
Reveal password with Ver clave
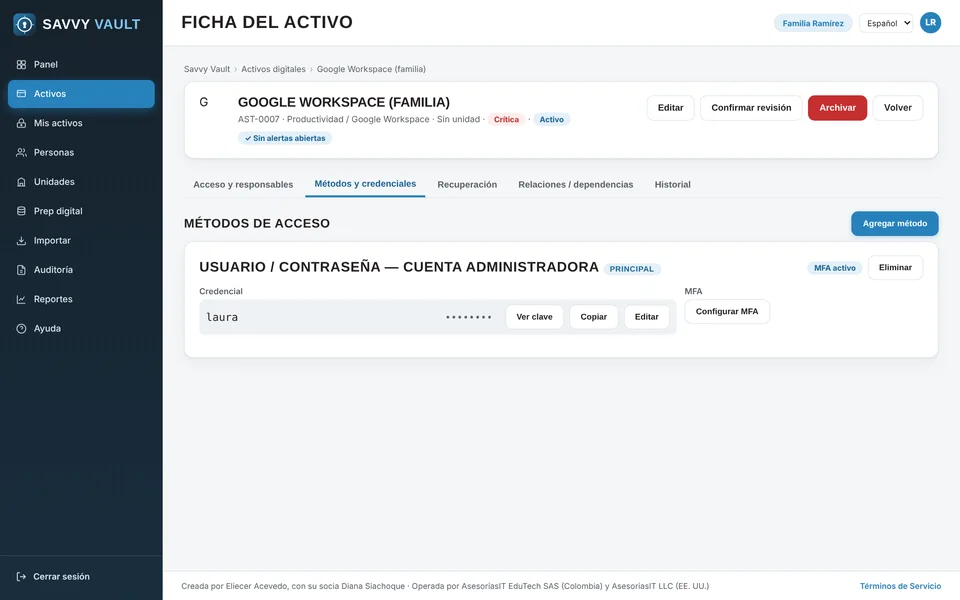coord(534,317)
